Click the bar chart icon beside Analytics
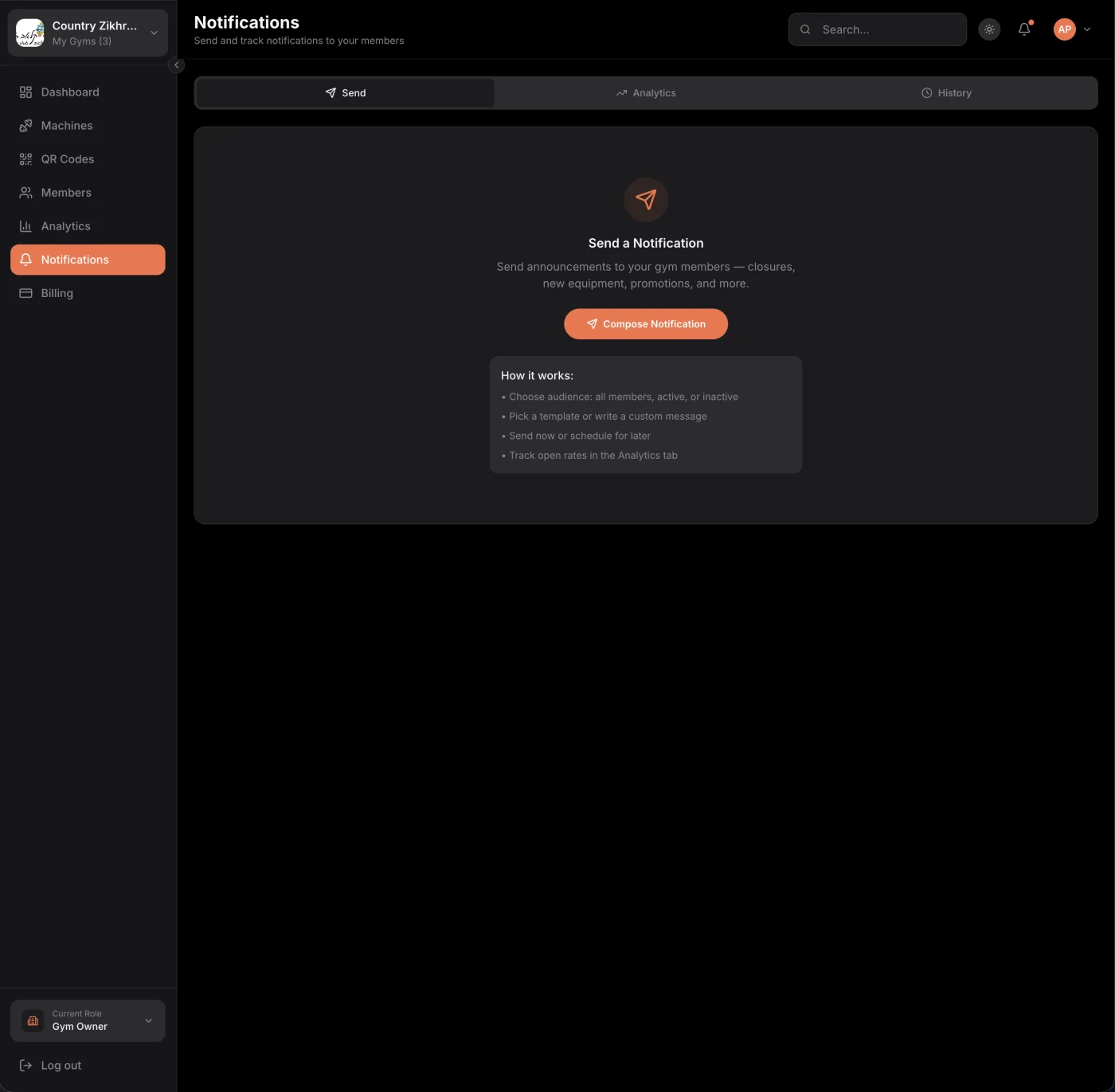 point(25,226)
